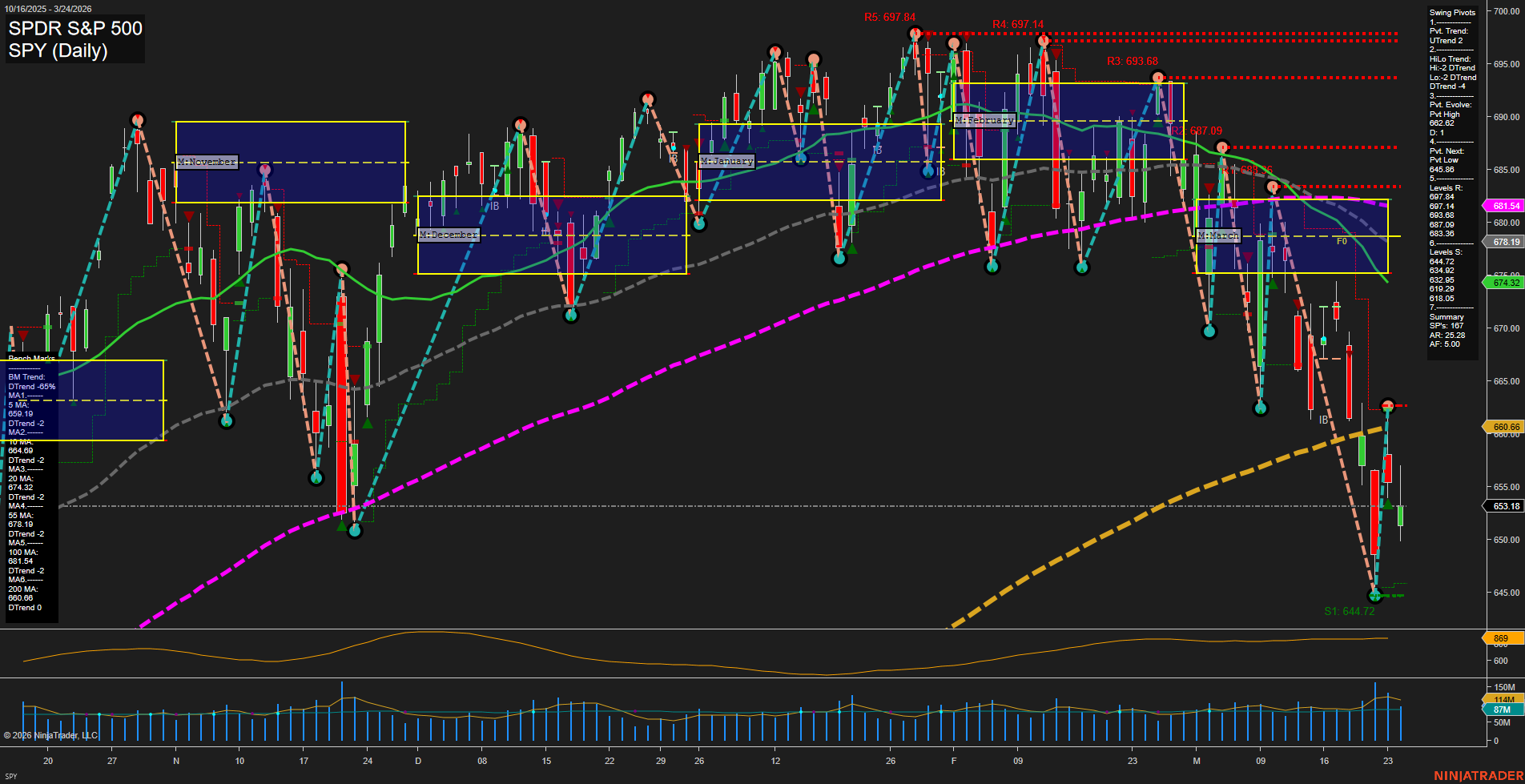Select the 87M volume tag

[1502, 710]
